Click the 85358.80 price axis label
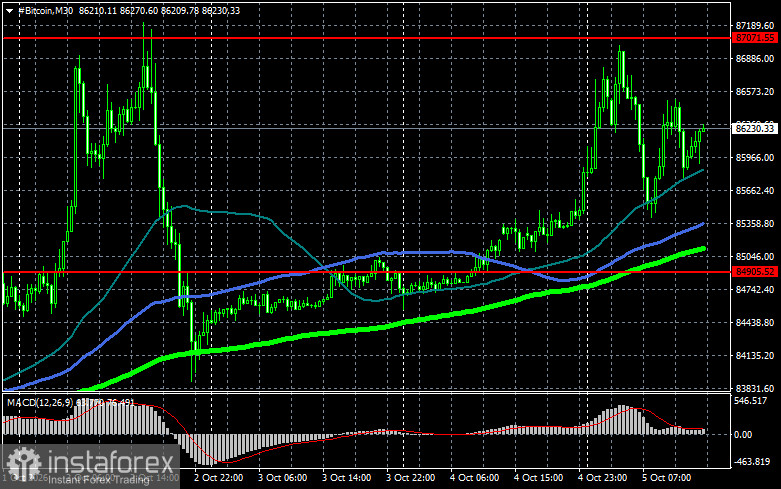This screenshot has height=489, width=781. (x=755, y=224)
